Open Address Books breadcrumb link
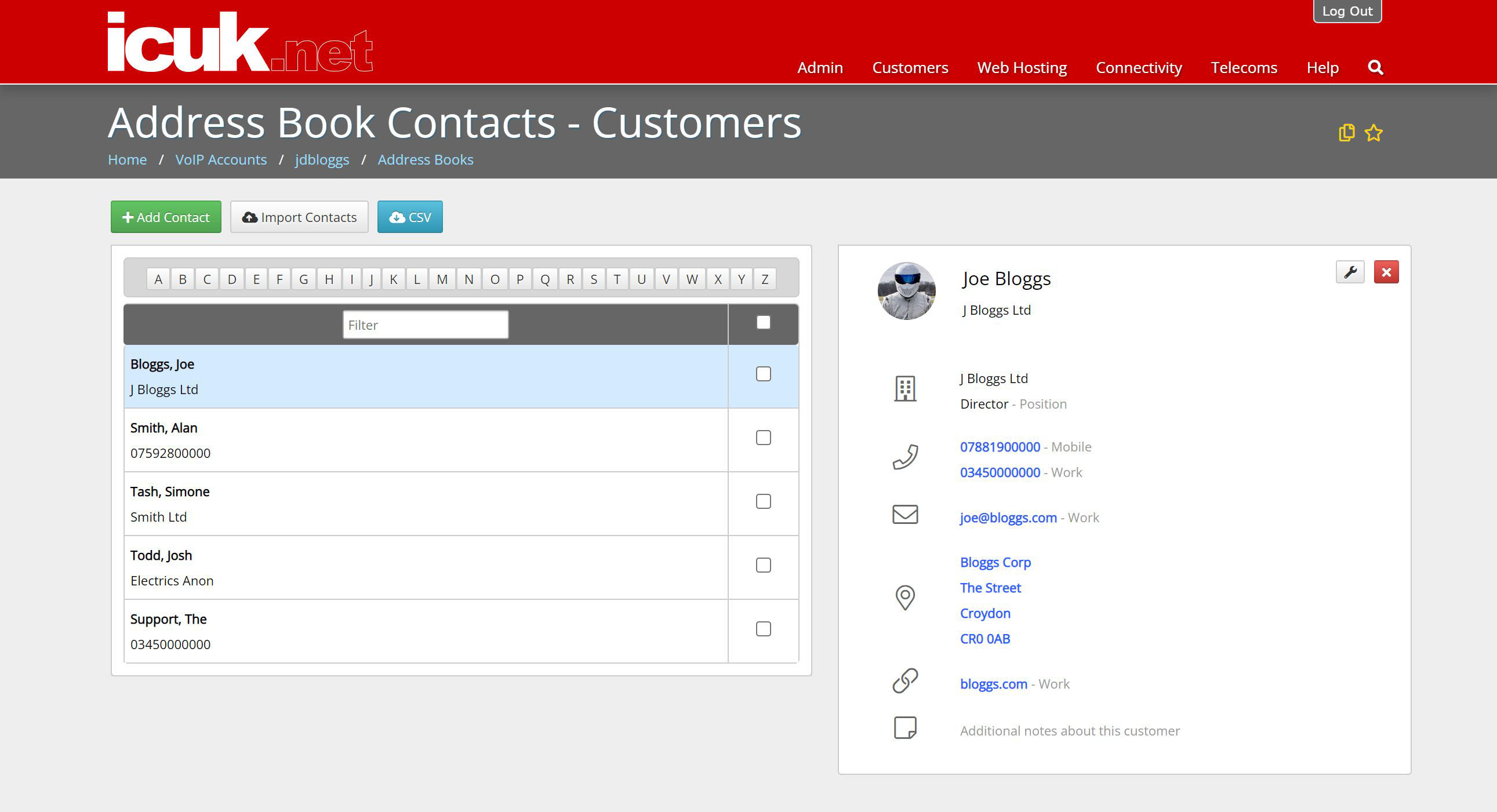Screen dimensions: 1497x812 [x=426, y=160]
